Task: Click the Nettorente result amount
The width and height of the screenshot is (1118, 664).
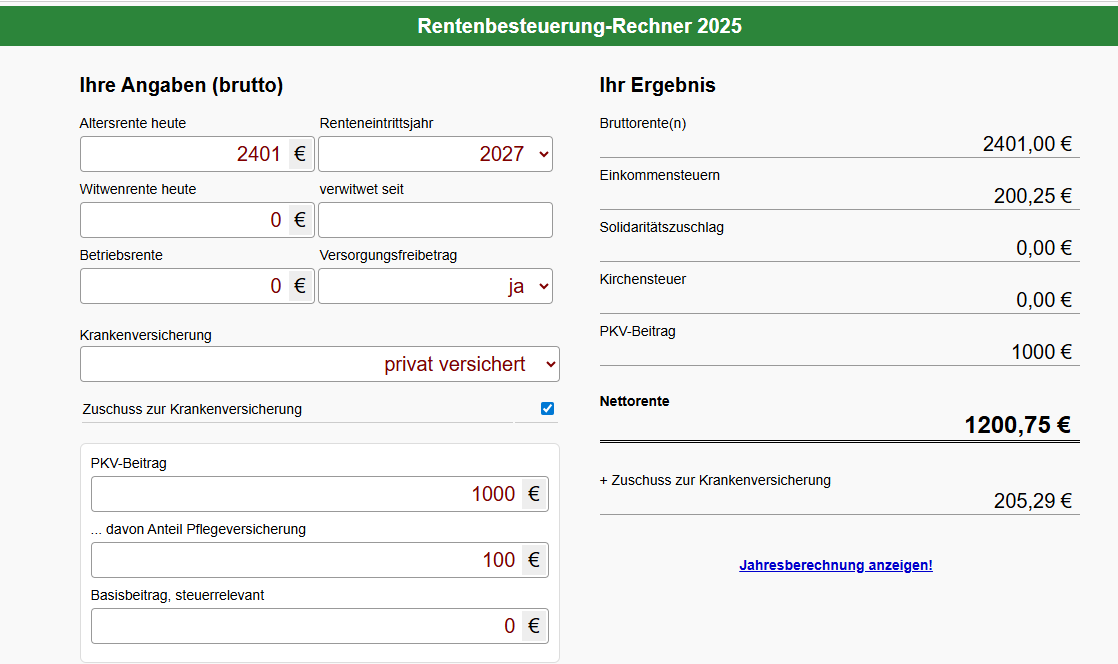Action: click(x=1017, y=425)
